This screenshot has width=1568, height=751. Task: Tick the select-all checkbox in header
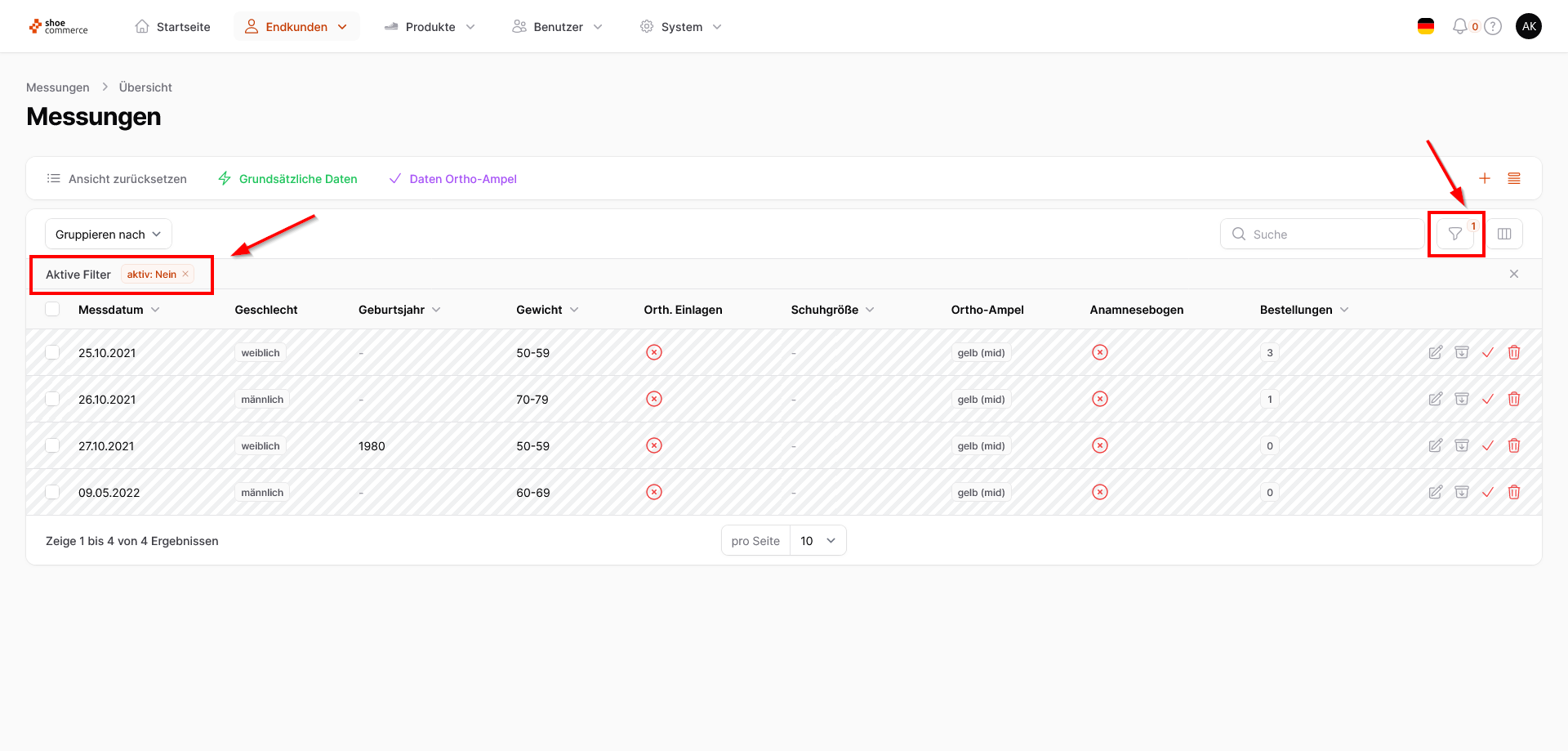53,310
